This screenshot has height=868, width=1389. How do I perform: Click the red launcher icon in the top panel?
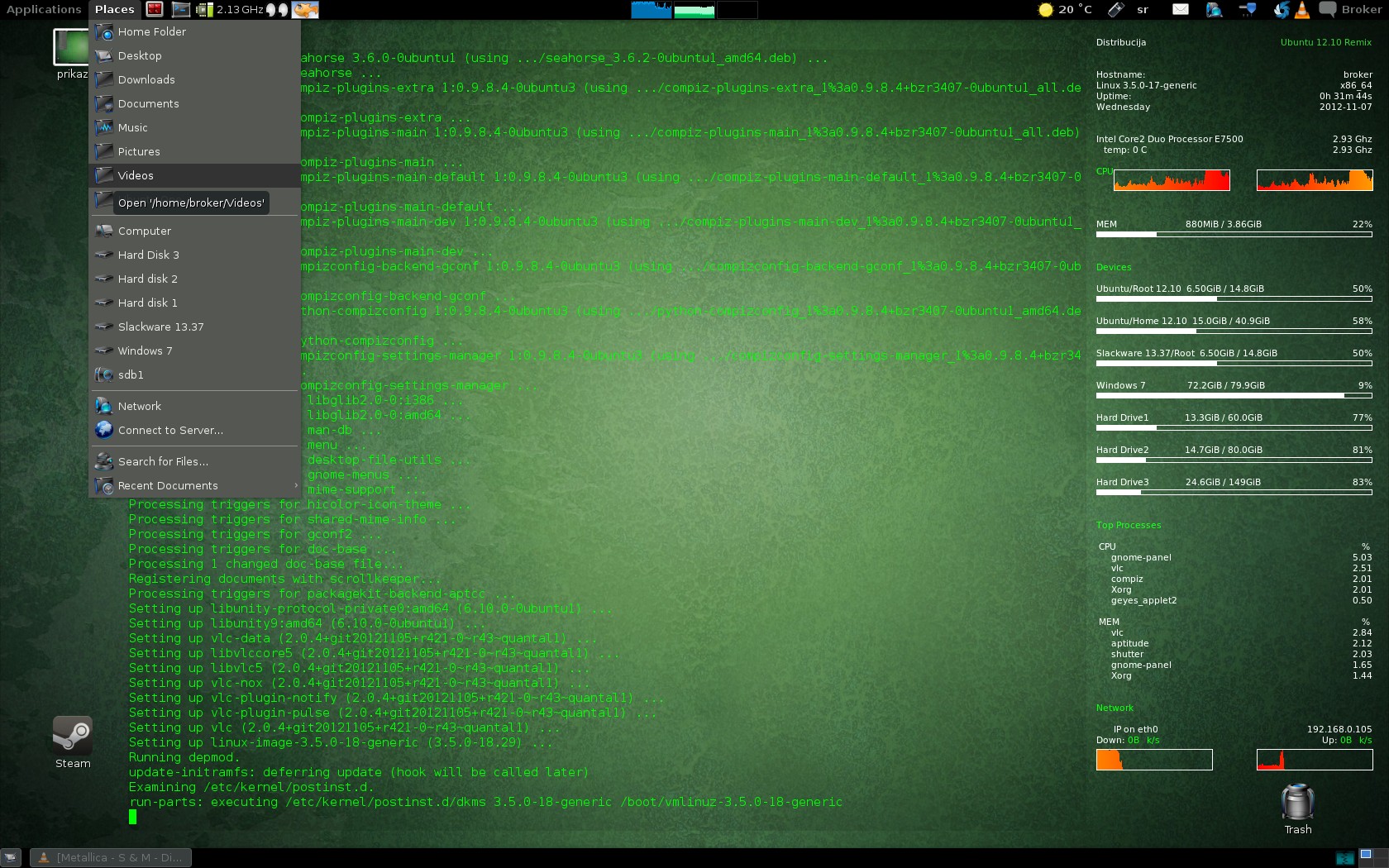pyautogui.click(x=155, y=9)
